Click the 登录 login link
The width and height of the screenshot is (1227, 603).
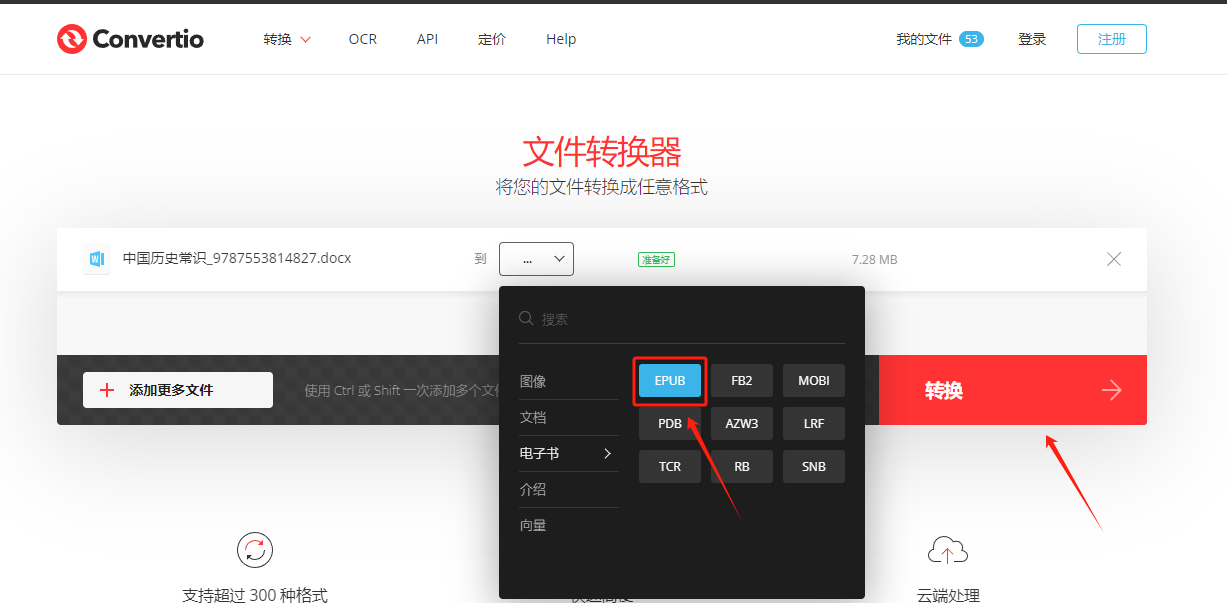coord(1031,38)
